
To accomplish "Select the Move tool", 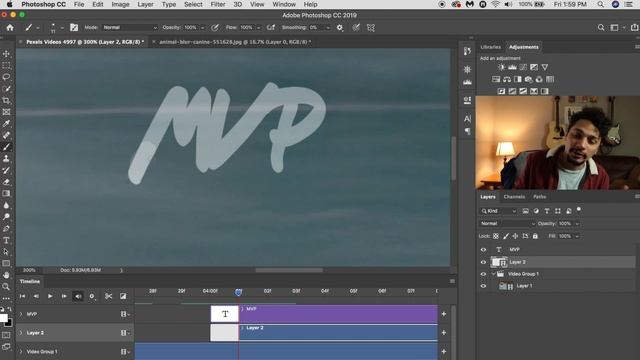I will (6, 53).
